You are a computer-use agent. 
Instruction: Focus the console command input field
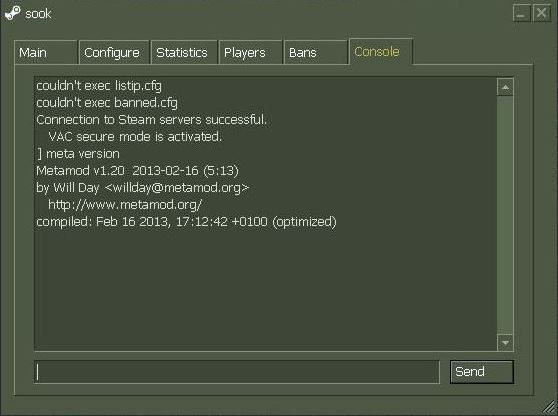[x=237, y=372]
